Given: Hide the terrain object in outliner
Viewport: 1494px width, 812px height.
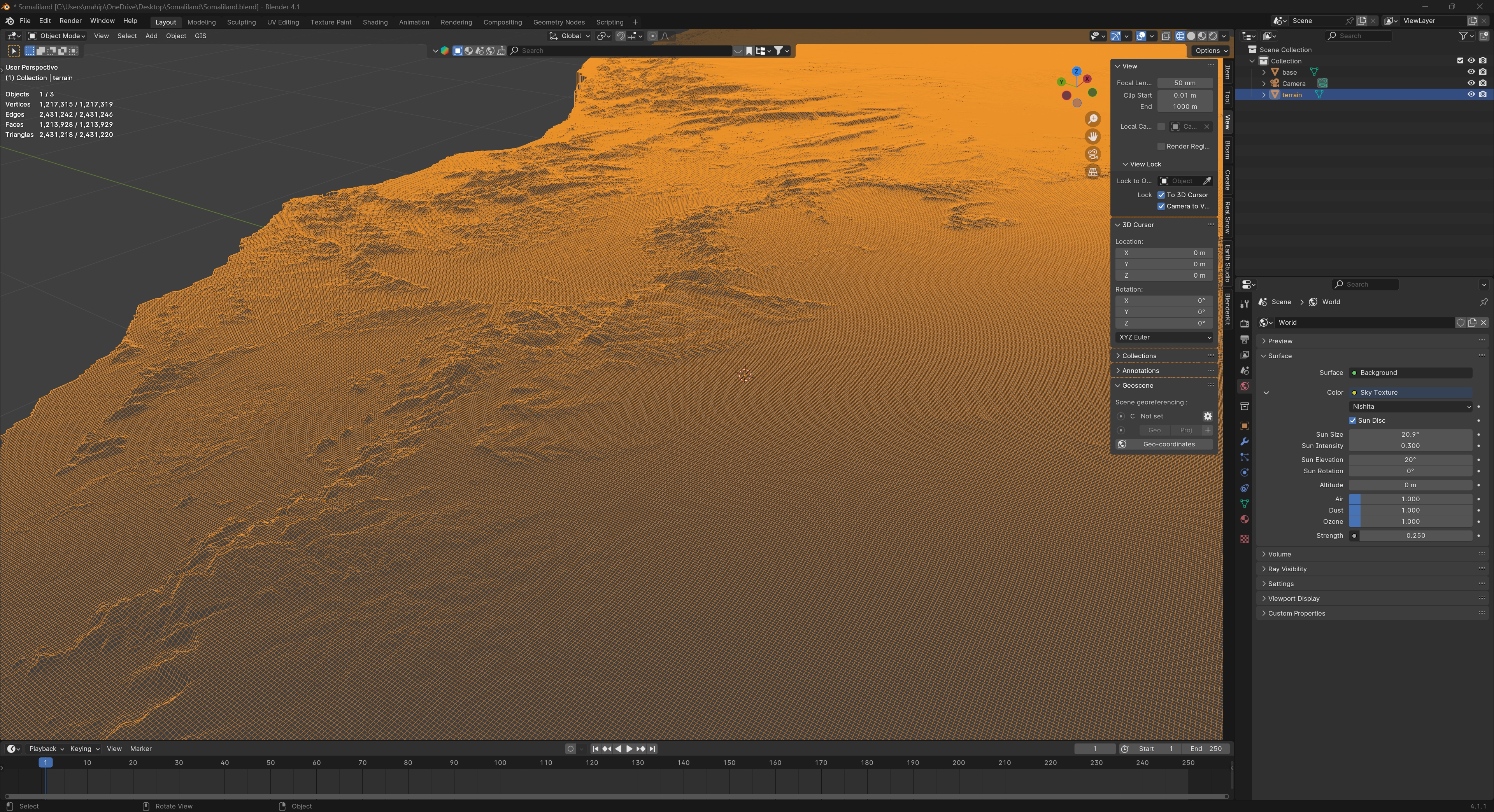Looking at the screenshot, I should (x=1471, y=94).
